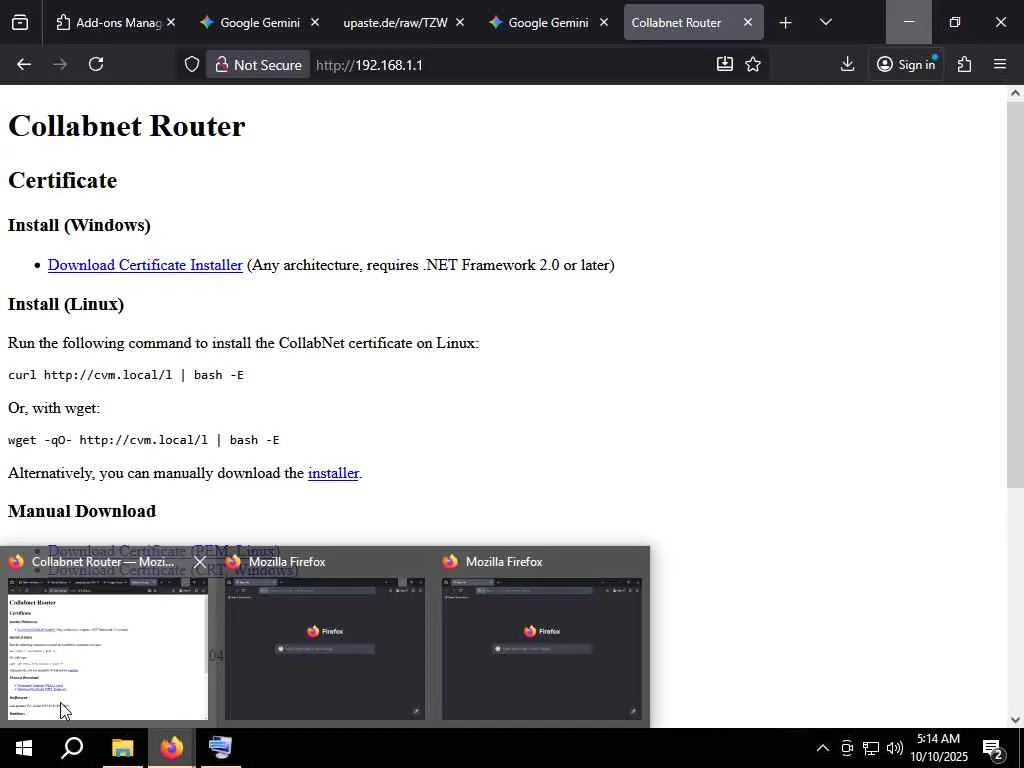Screen dimensions: 1024x768
Task: Go back to the previous page
Action: 24,64
